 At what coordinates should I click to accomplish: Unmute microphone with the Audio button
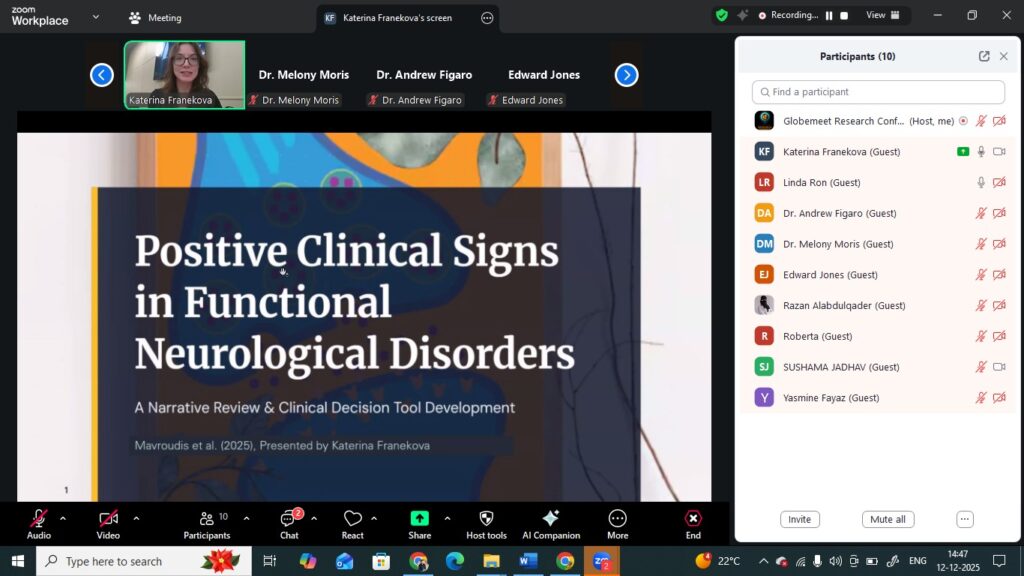39,518
